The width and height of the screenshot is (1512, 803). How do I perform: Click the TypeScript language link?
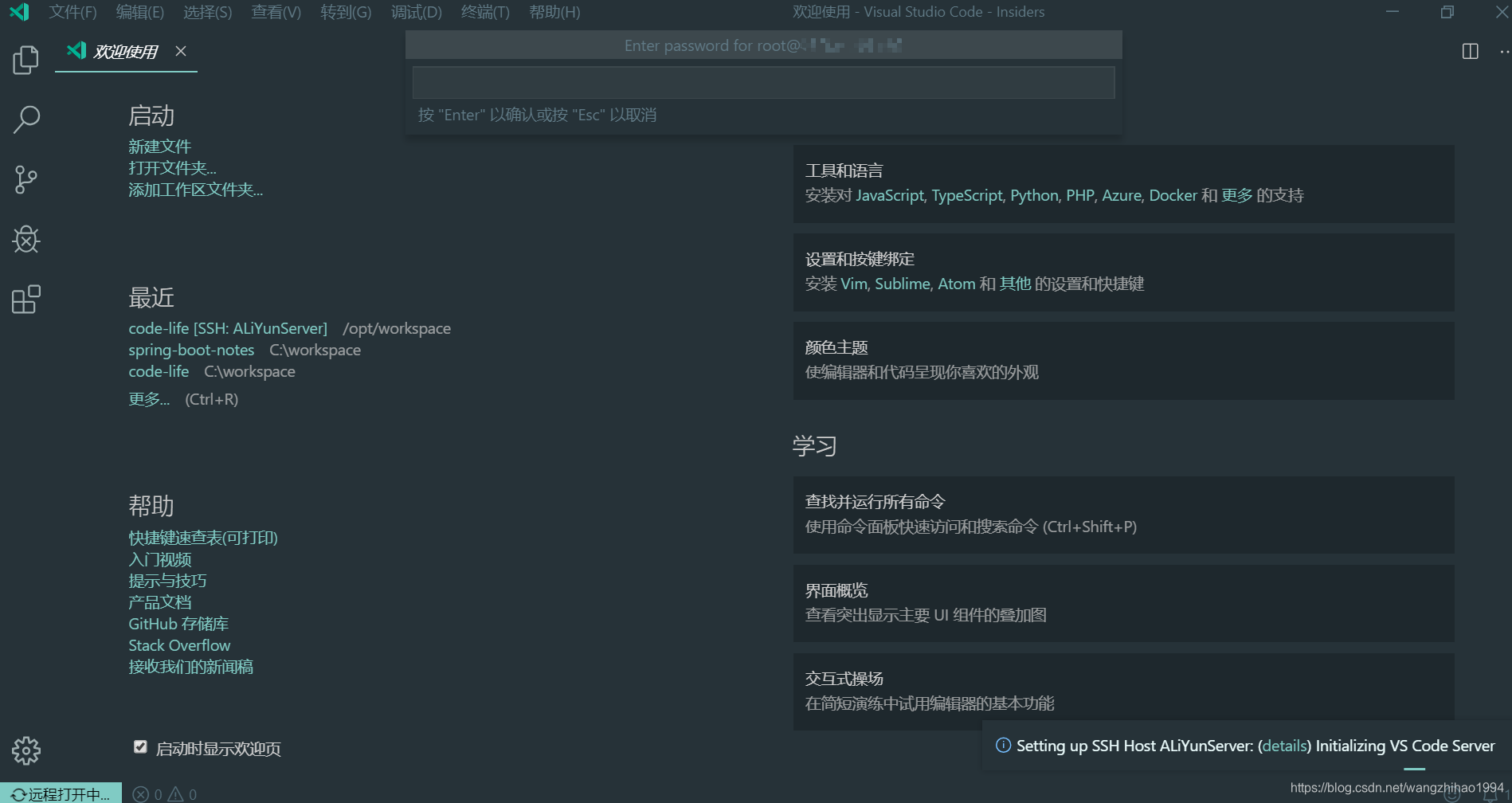click(967, 195)
